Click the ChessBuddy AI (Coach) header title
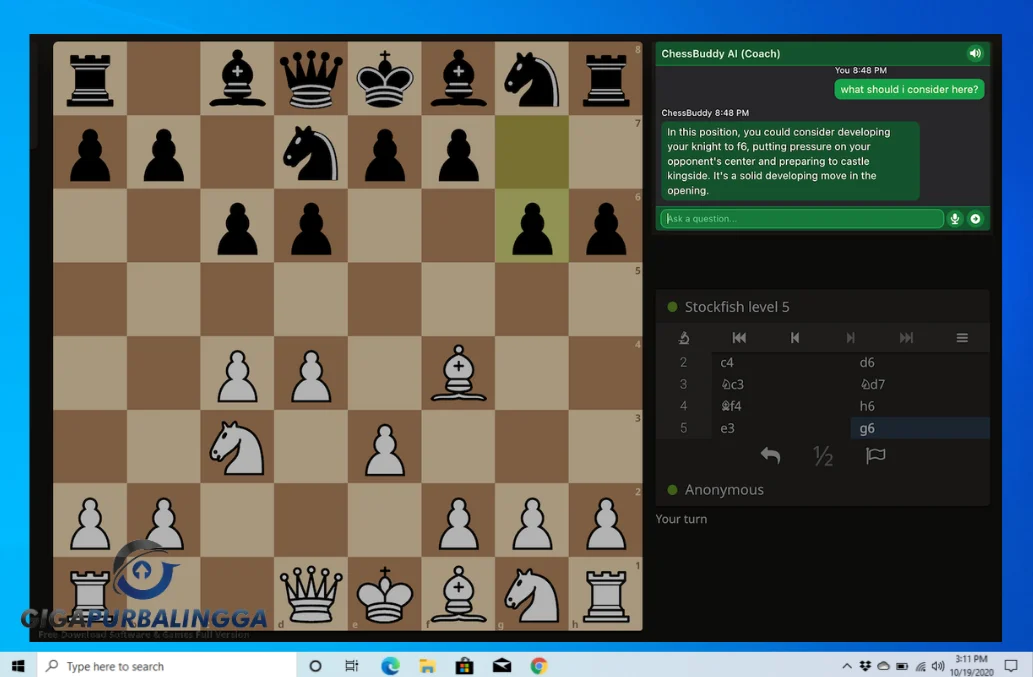Viewport: 1033px width, 677px height. 721,53
